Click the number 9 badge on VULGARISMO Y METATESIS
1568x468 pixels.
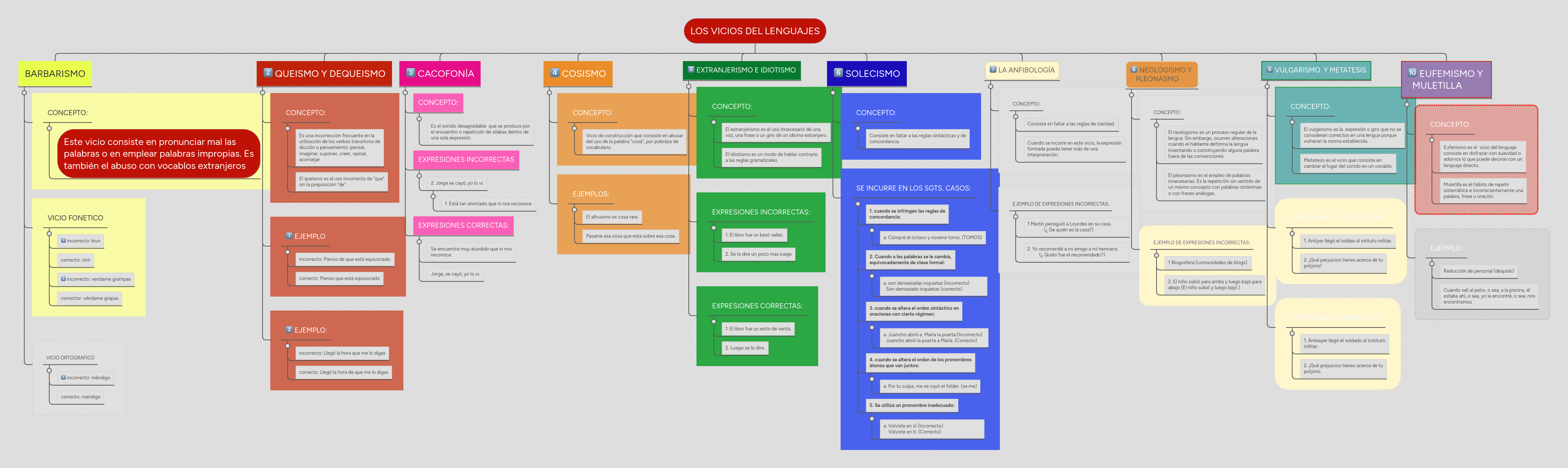tap(1269, 70)
